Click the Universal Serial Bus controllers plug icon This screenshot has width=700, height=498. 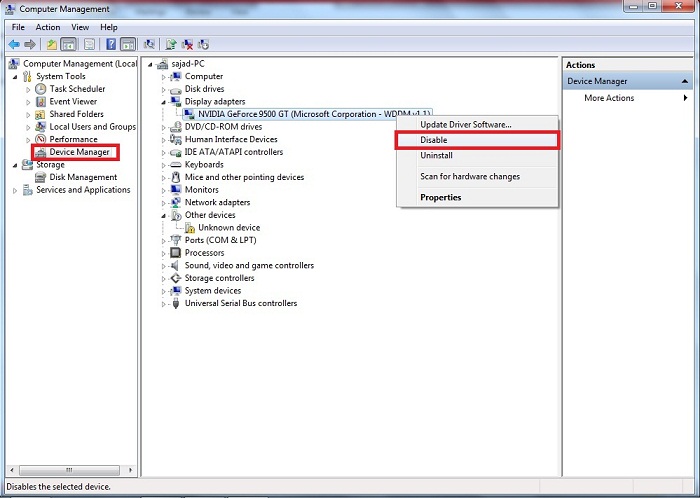click(x=176, y=303)
